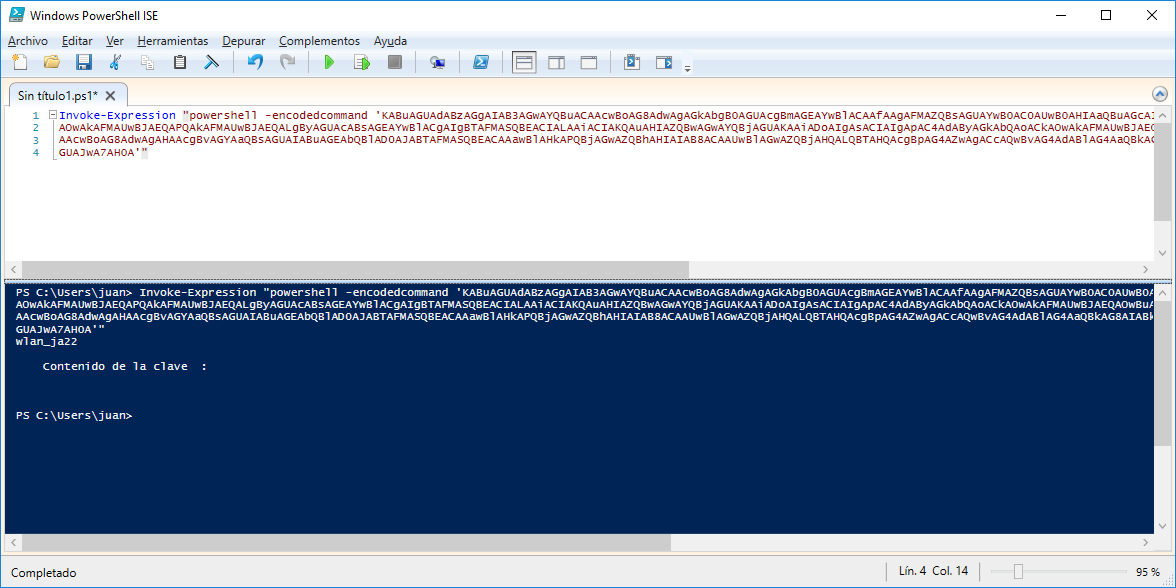Screen dimensions: 1176x588
Task: Run the script with green play icon
Action: [328, 62]
